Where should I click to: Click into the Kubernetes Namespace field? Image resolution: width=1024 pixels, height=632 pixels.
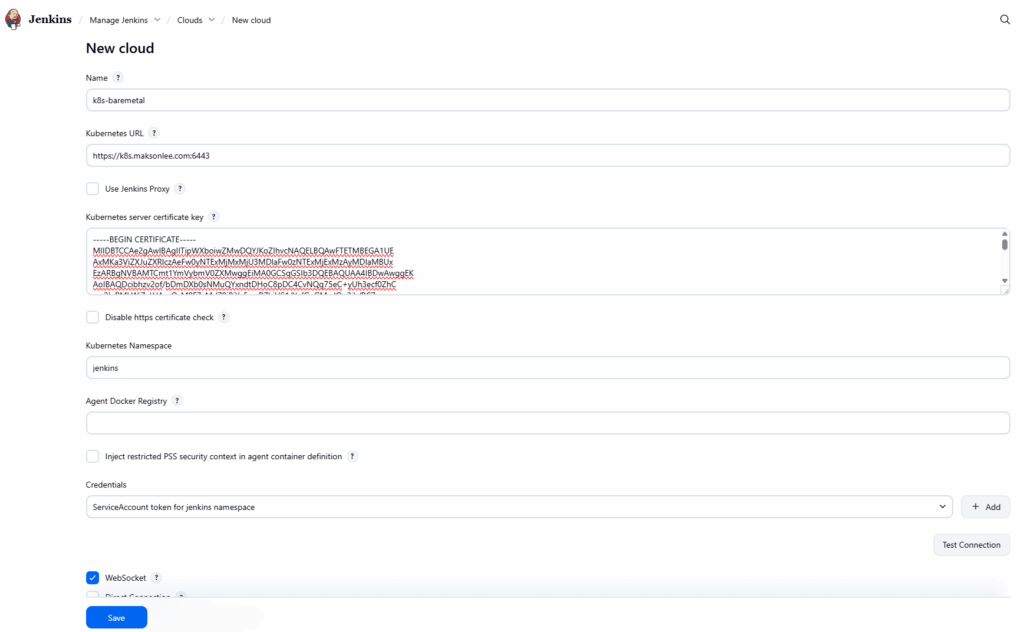[547, 368]
